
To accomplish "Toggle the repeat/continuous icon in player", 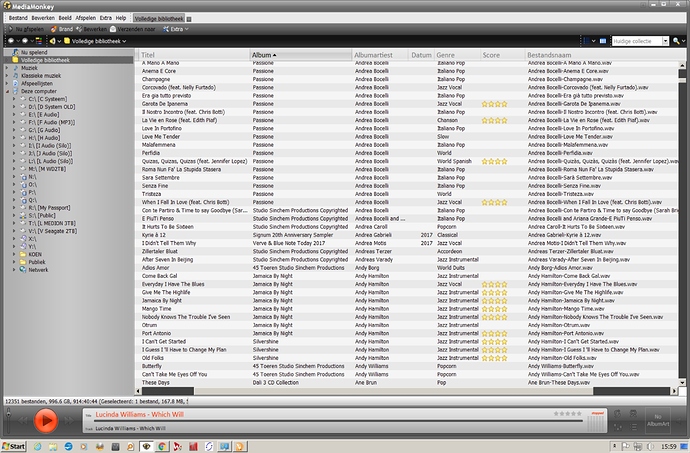I will click(x=617, y=413).
